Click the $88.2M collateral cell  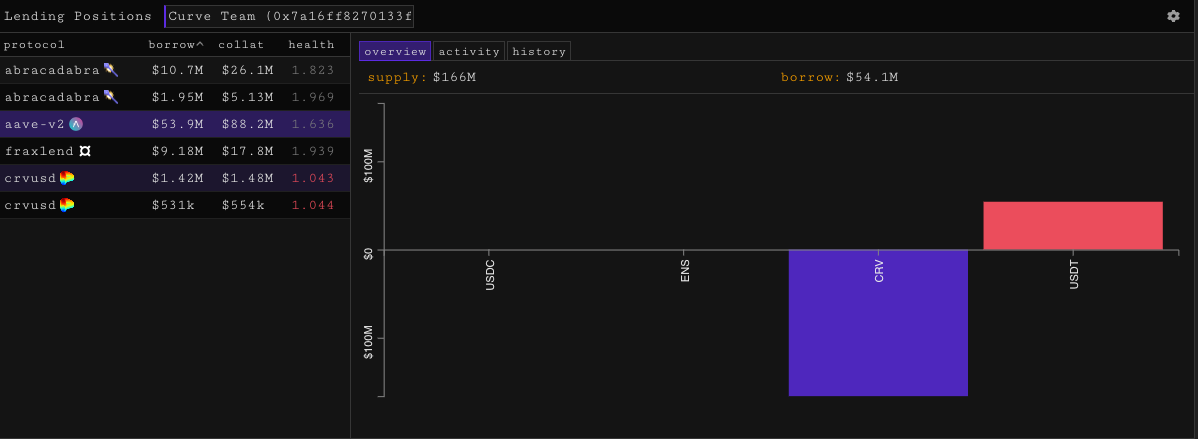pyautogui.click(x=248, y=124)
